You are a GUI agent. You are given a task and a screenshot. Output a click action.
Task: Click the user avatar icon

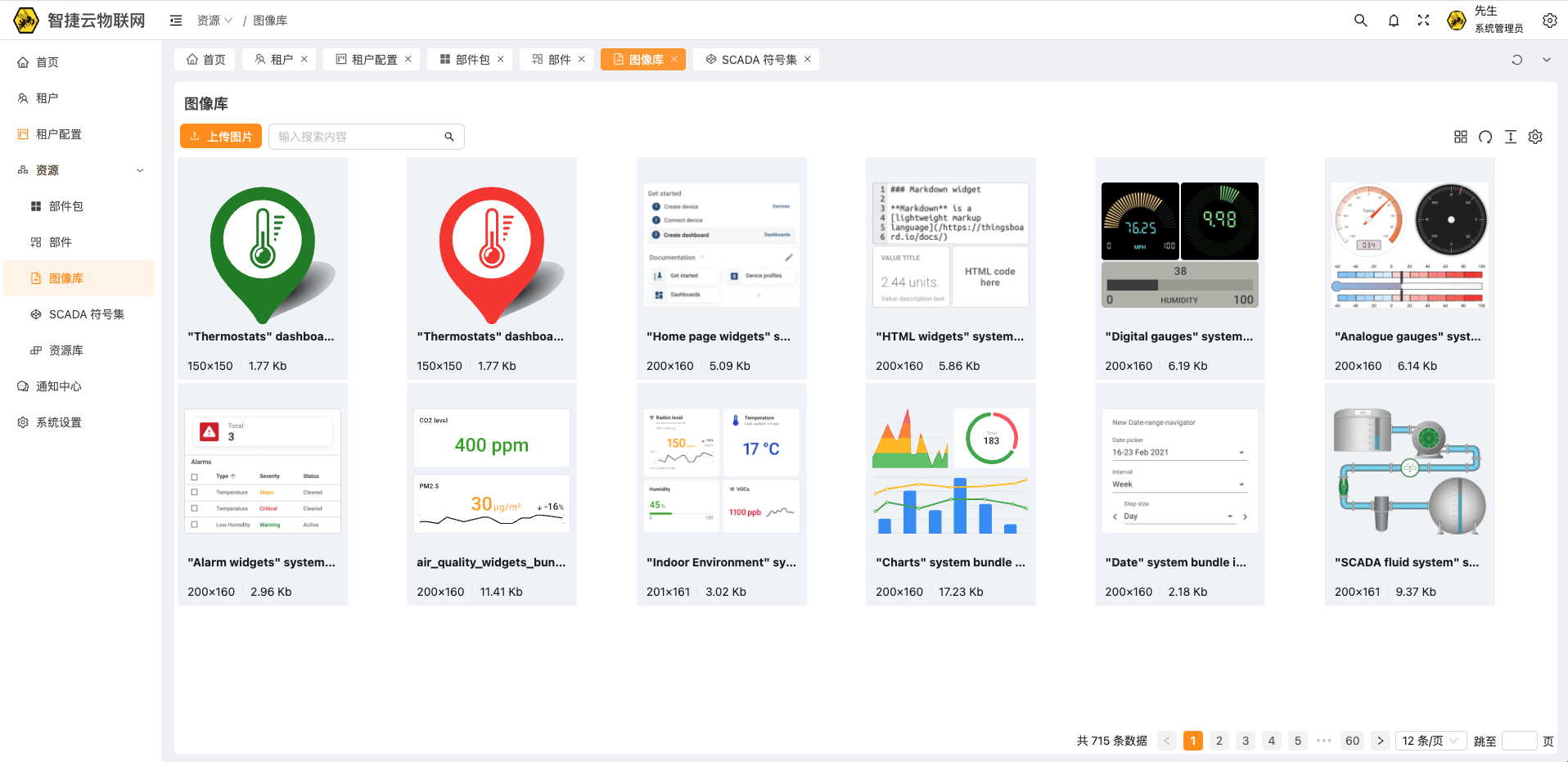click(1457, 20)
